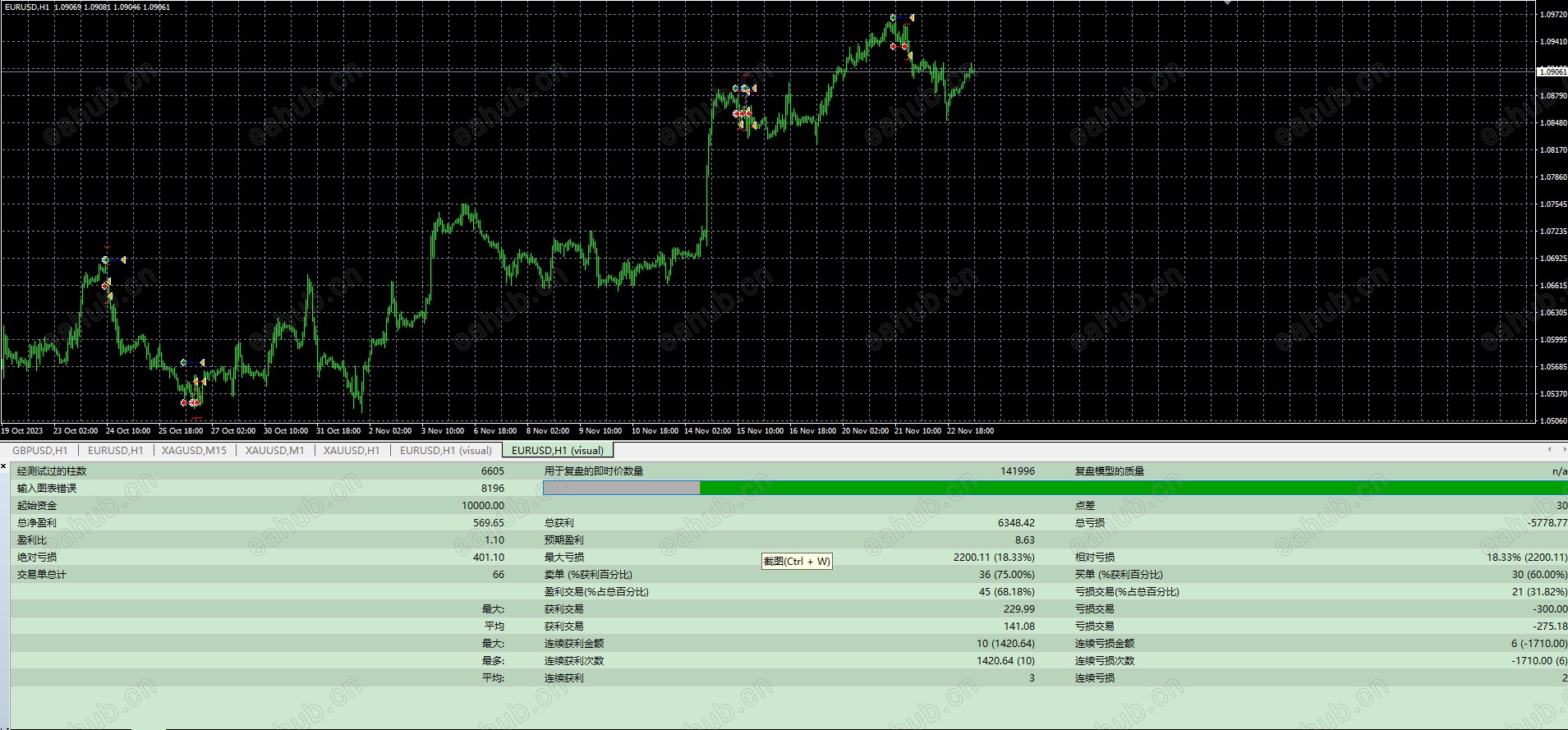Select the 输入图表错误 value 8196
This screenshot has width=1568, height=730.
(493, 489)
